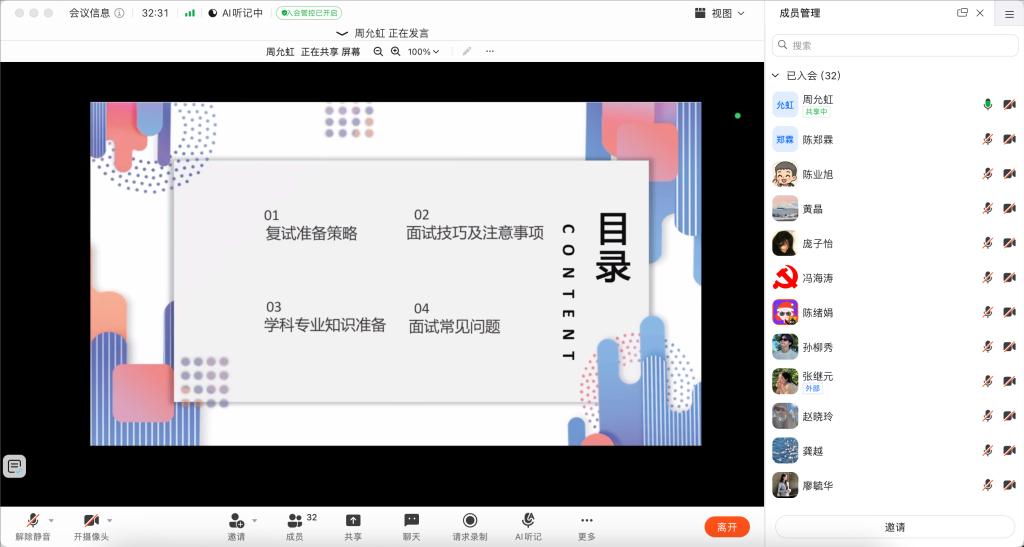The height and width of the screenshot is (547, 1024).
Task: Click the 离开 leave meeting button
Action: (727, 527)
